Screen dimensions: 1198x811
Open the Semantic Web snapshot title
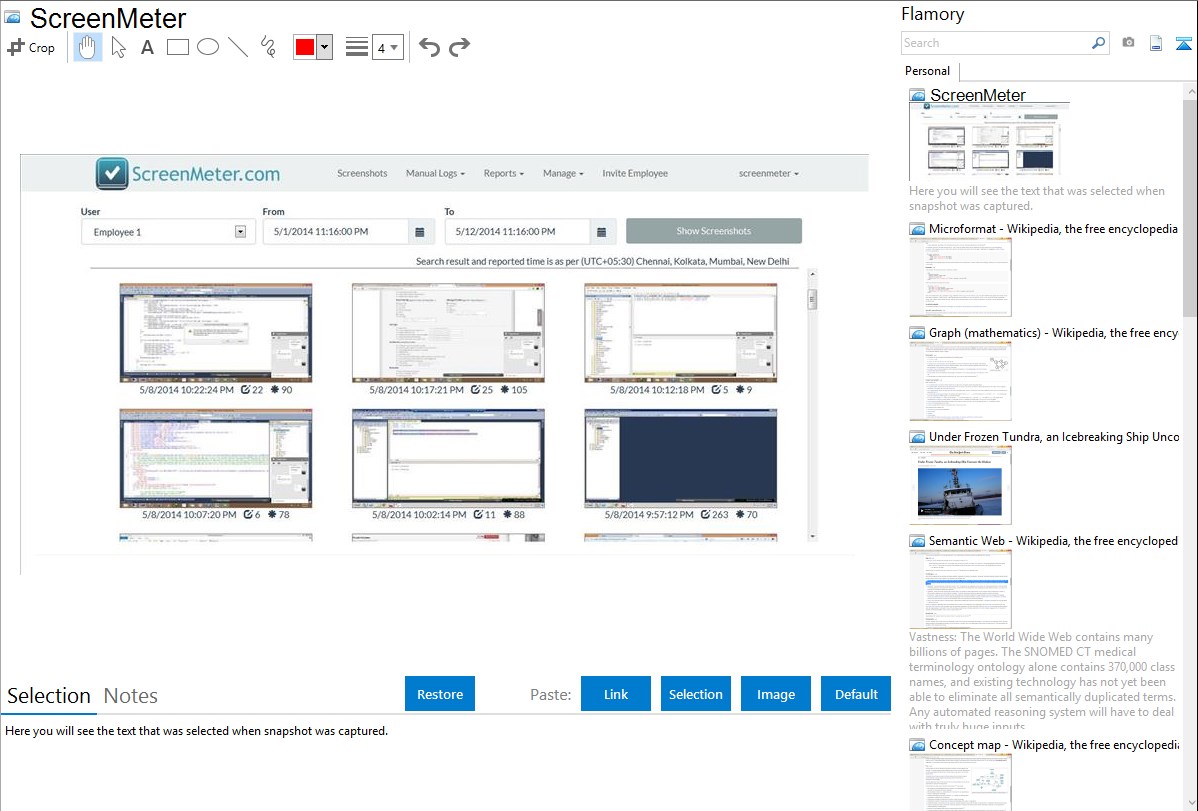(1053, 540)
